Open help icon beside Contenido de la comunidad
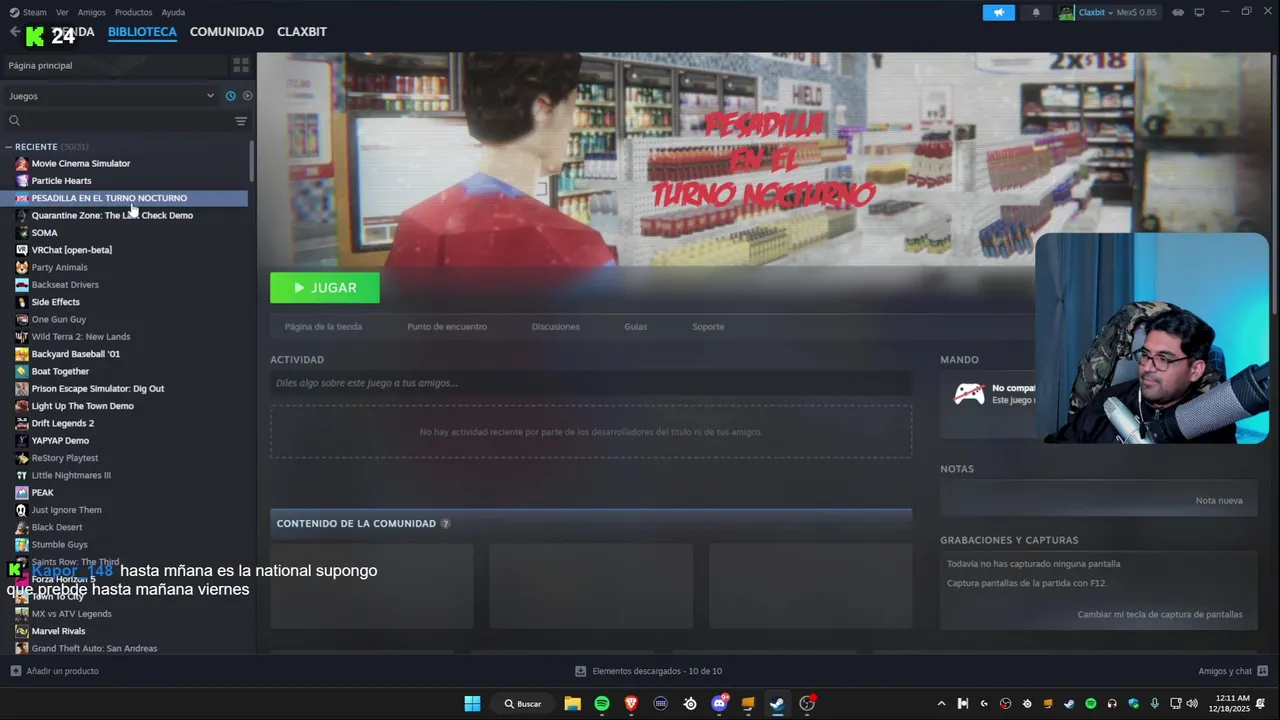This screenshot has width=1280, height=720. pyautogui.click(x=446, y=524)
